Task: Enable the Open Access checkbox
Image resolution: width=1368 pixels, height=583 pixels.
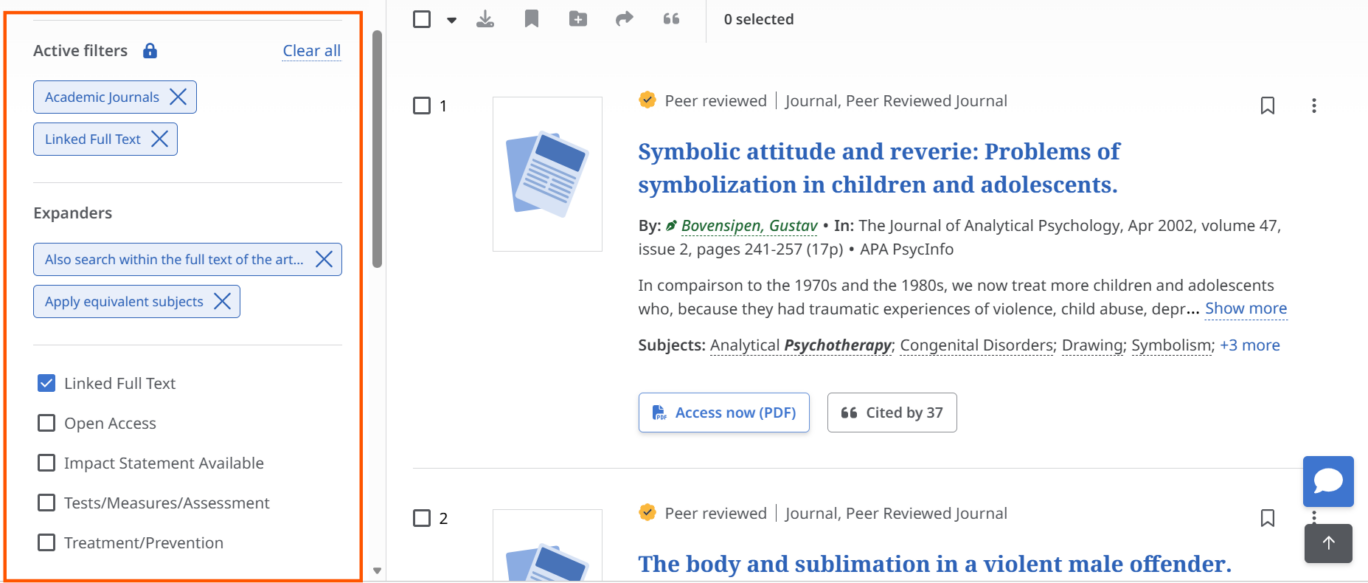Action: [x=46, y=423]
